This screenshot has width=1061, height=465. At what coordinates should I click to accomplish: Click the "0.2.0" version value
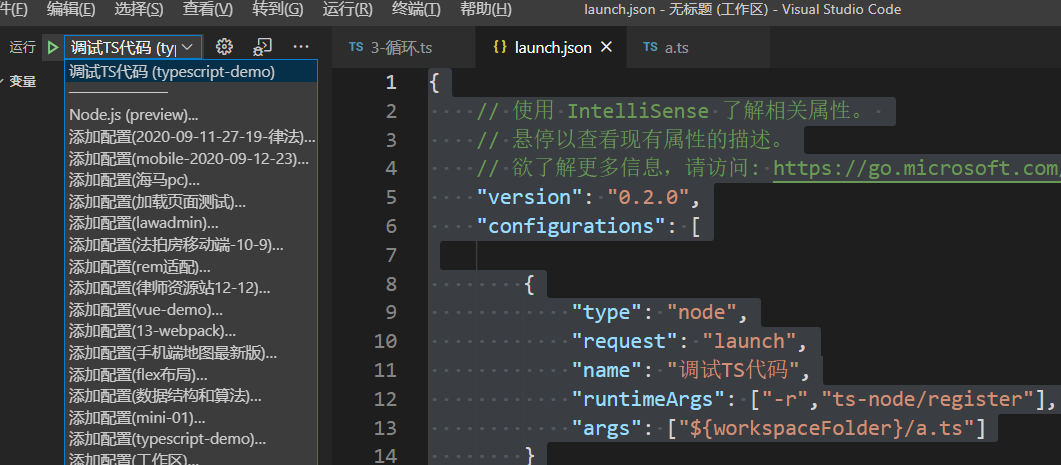[x=649, y=197]
